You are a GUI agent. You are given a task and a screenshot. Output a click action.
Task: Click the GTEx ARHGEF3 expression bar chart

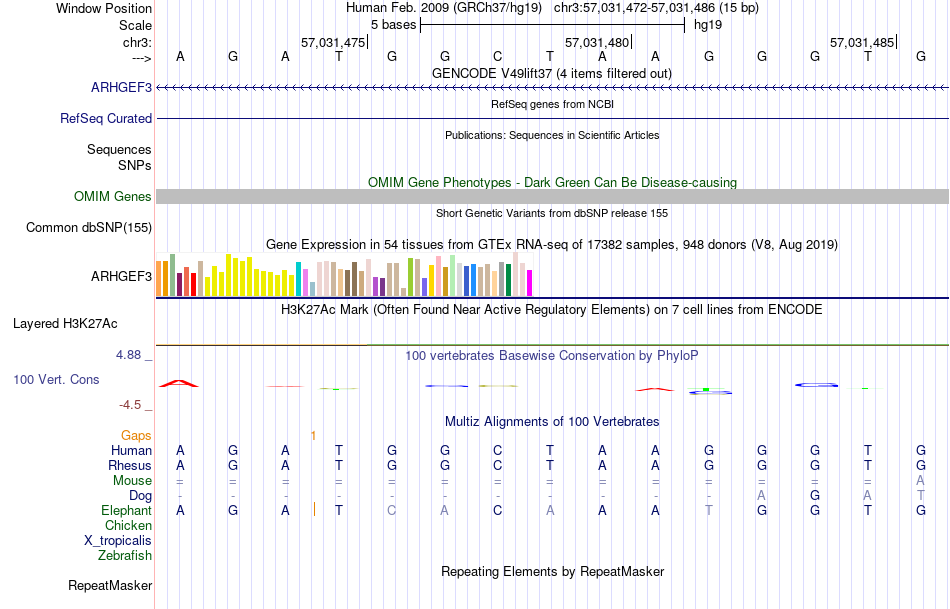pos(344,275)
